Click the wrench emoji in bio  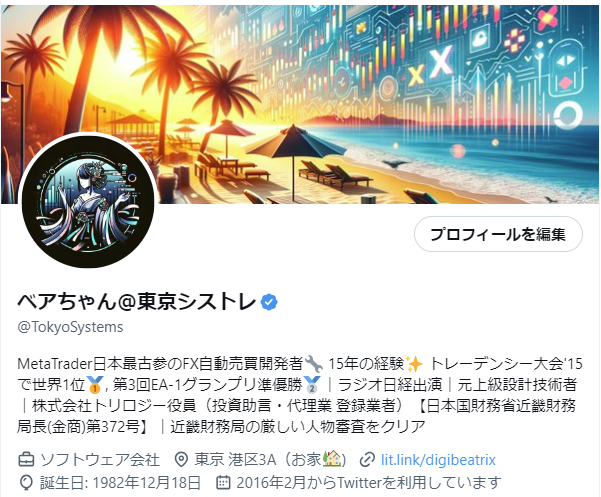pos(314,364)
